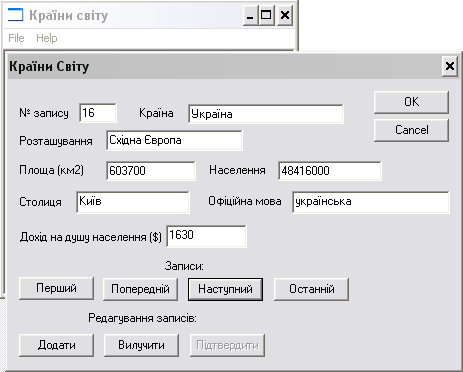Focus the № запису field showing 16

point(98,113)
